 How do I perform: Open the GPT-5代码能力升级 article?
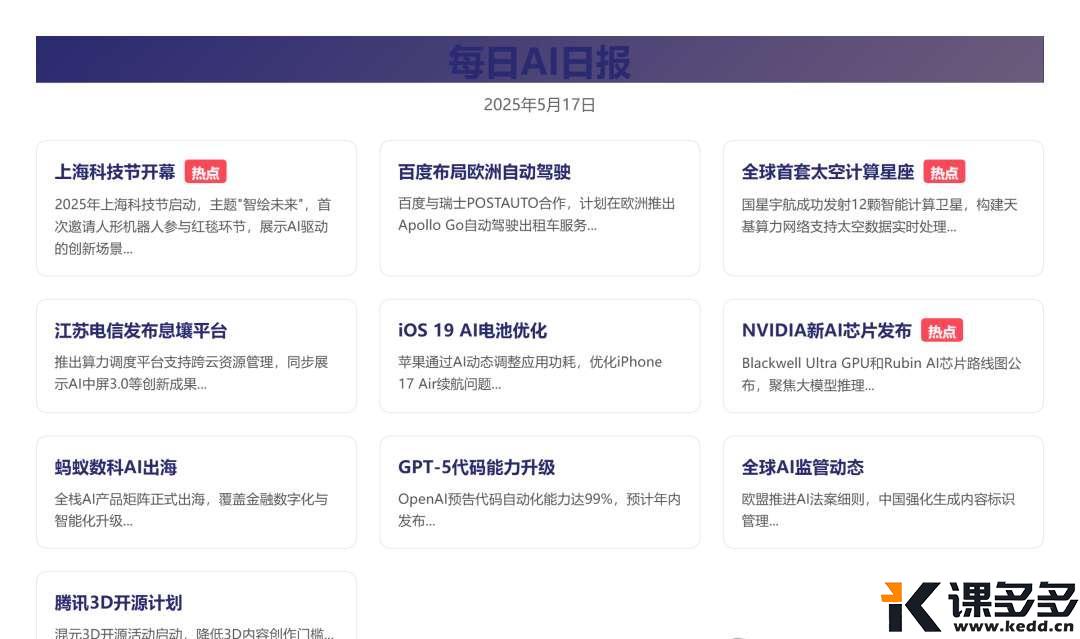coord(476,467)
